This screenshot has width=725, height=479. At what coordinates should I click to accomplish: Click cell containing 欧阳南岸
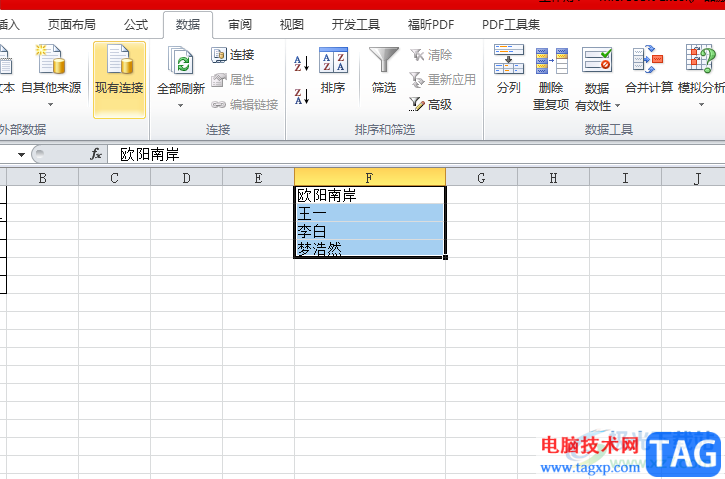point(370,195)
